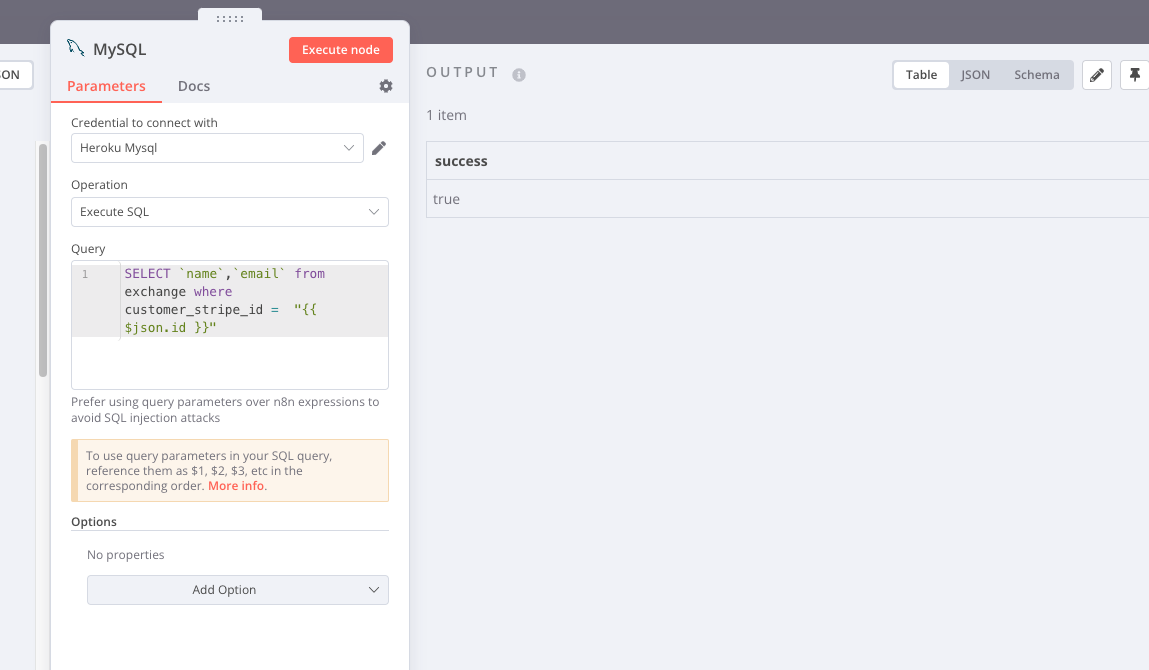Show output as Table
Image resolution: width=1149 pixels, height=670 pixels.
(921, 75)
